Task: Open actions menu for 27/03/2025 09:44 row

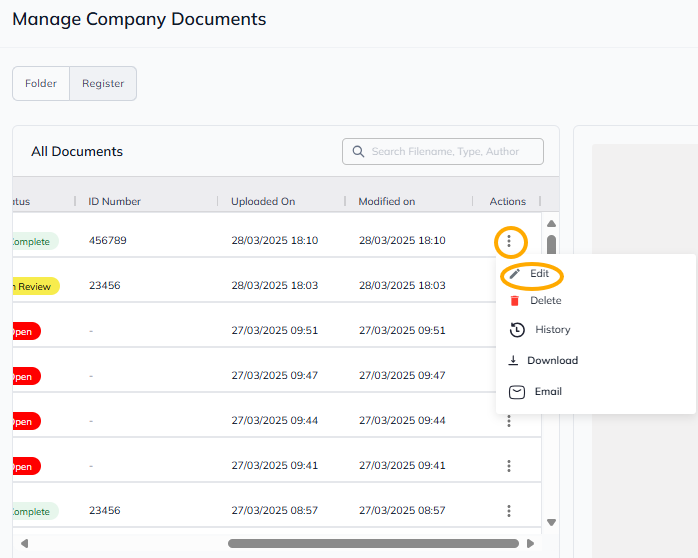Action: (509, 421)
